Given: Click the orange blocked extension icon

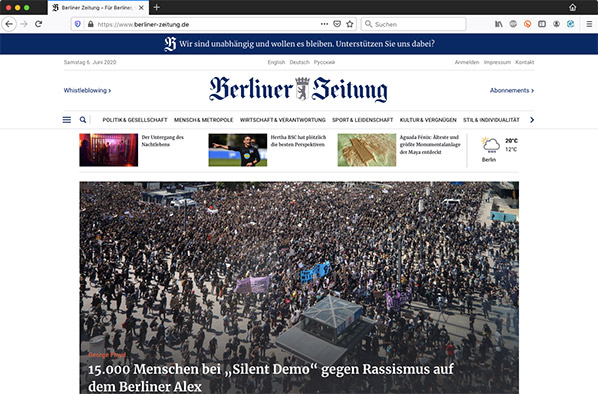Looking at the screenshot, I should 527,24.
